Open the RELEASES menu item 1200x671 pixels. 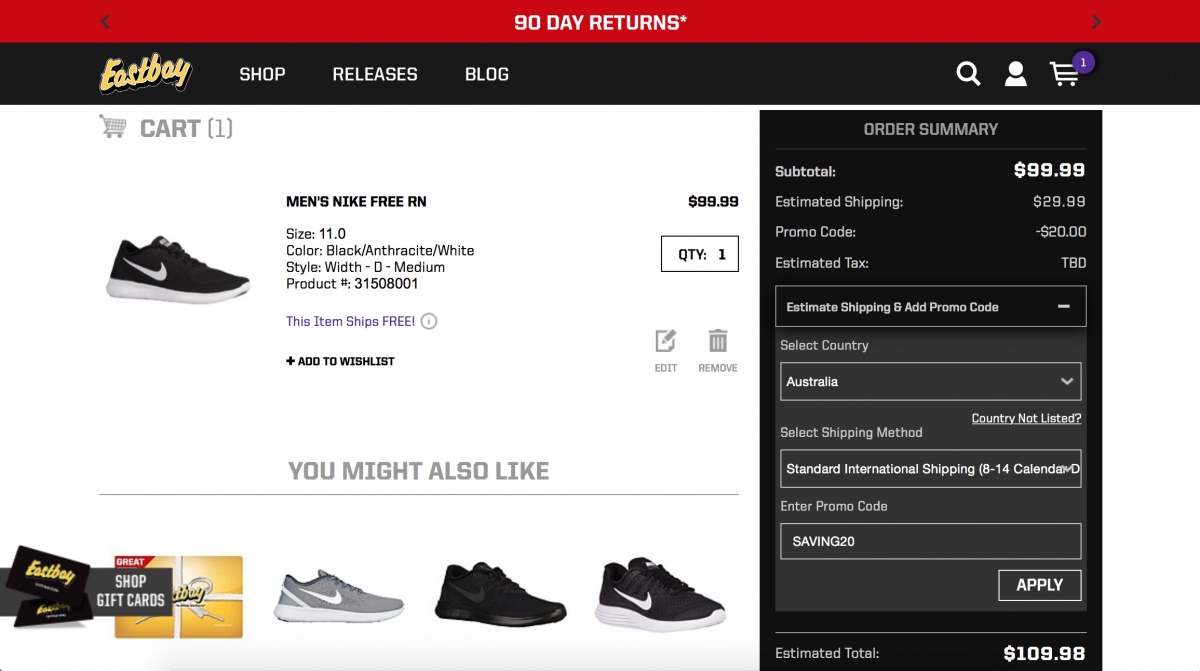375,74
